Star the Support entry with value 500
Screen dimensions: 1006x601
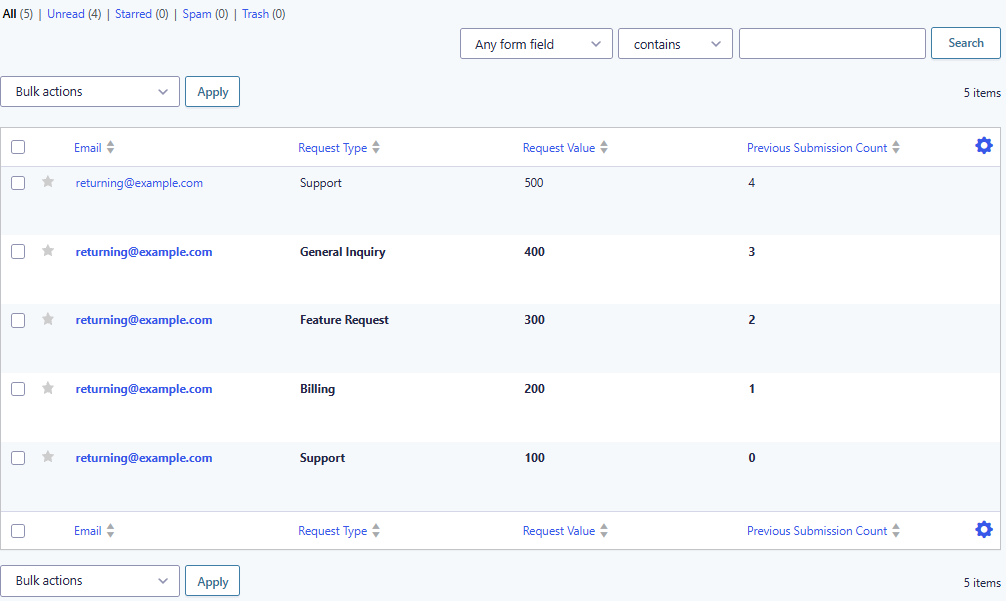pyautogui.click(x=48, y=182)
